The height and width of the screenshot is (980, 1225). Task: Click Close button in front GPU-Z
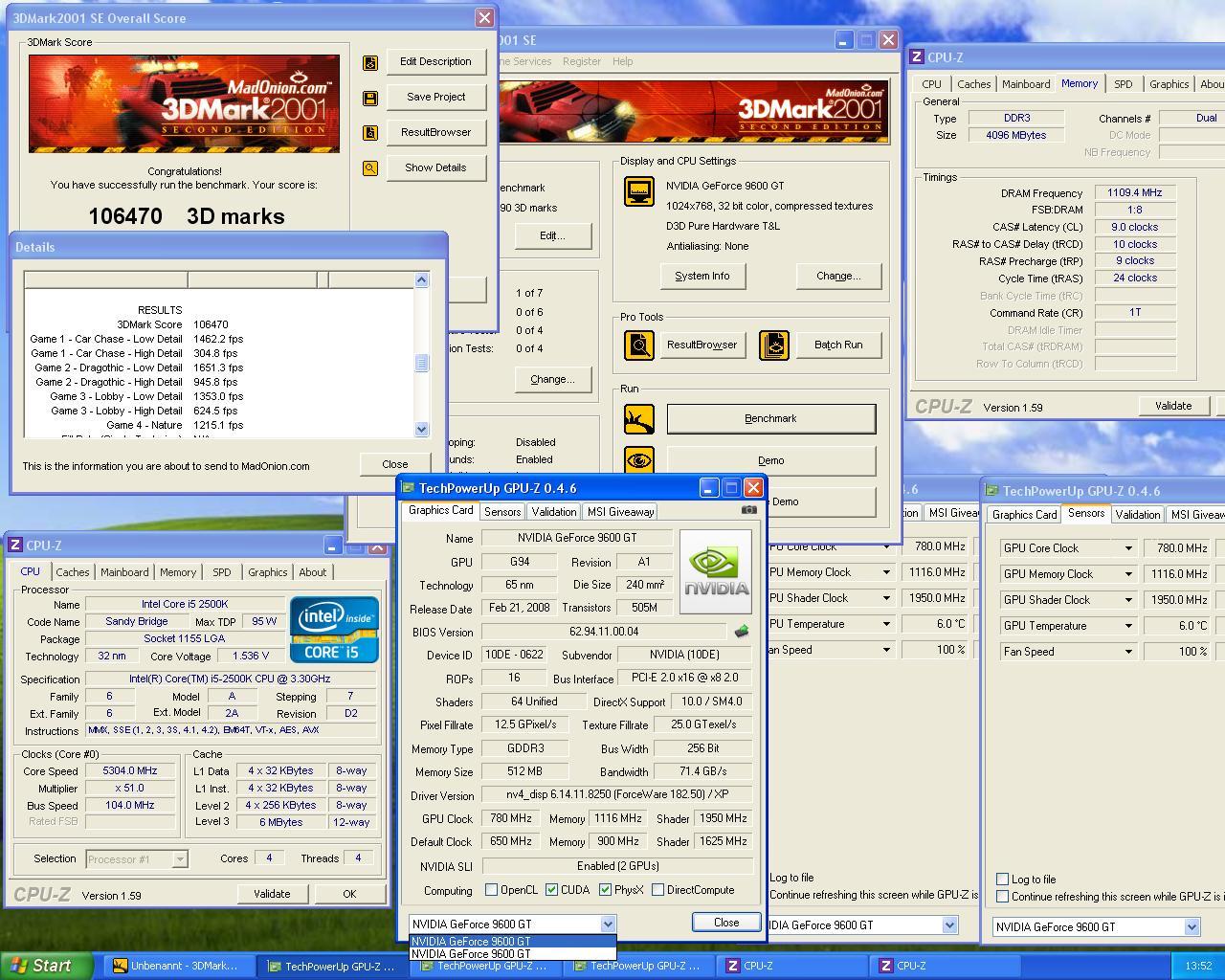(x=726, y=923)
